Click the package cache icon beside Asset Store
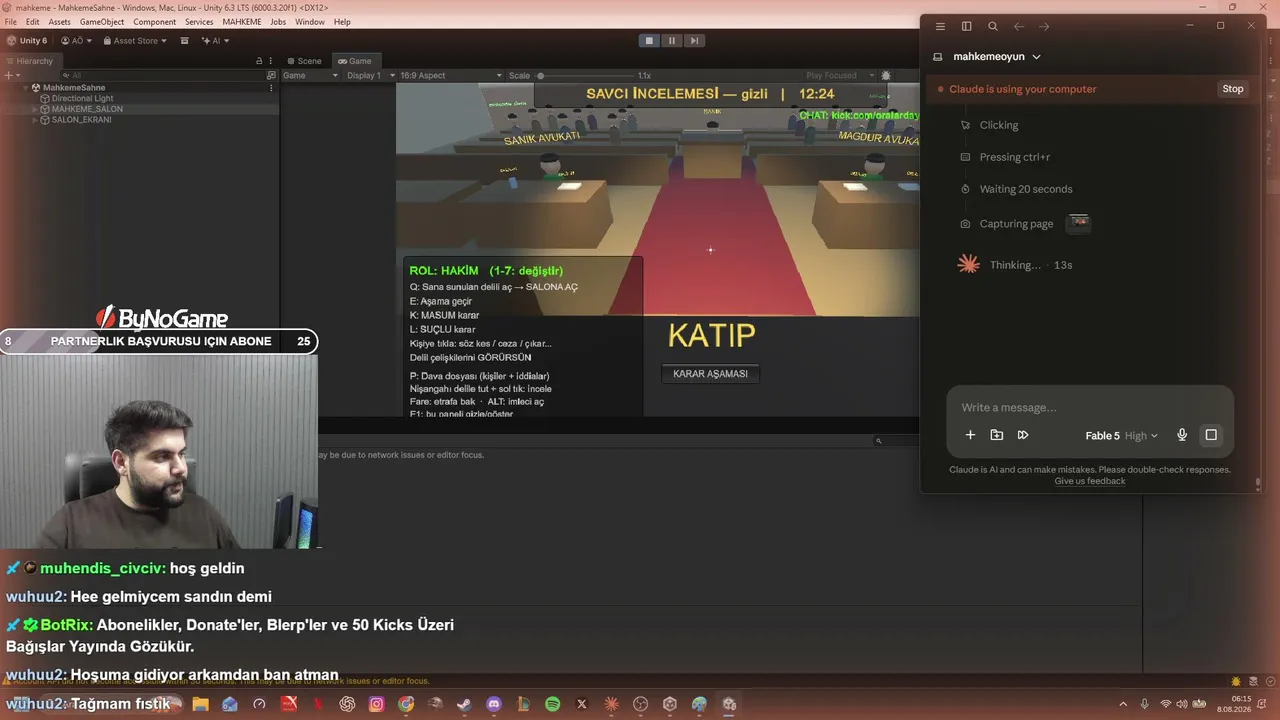Image resolution: width=1280 pixels, height=720 pixels. (186, 41)
